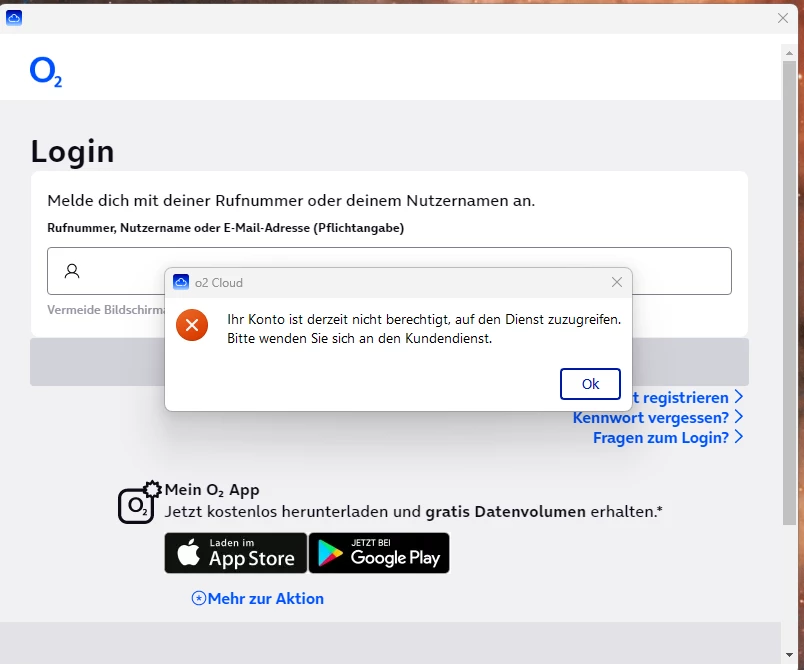
Task: Click the Mein O2 App icon
Action: [x=139, y=502]
